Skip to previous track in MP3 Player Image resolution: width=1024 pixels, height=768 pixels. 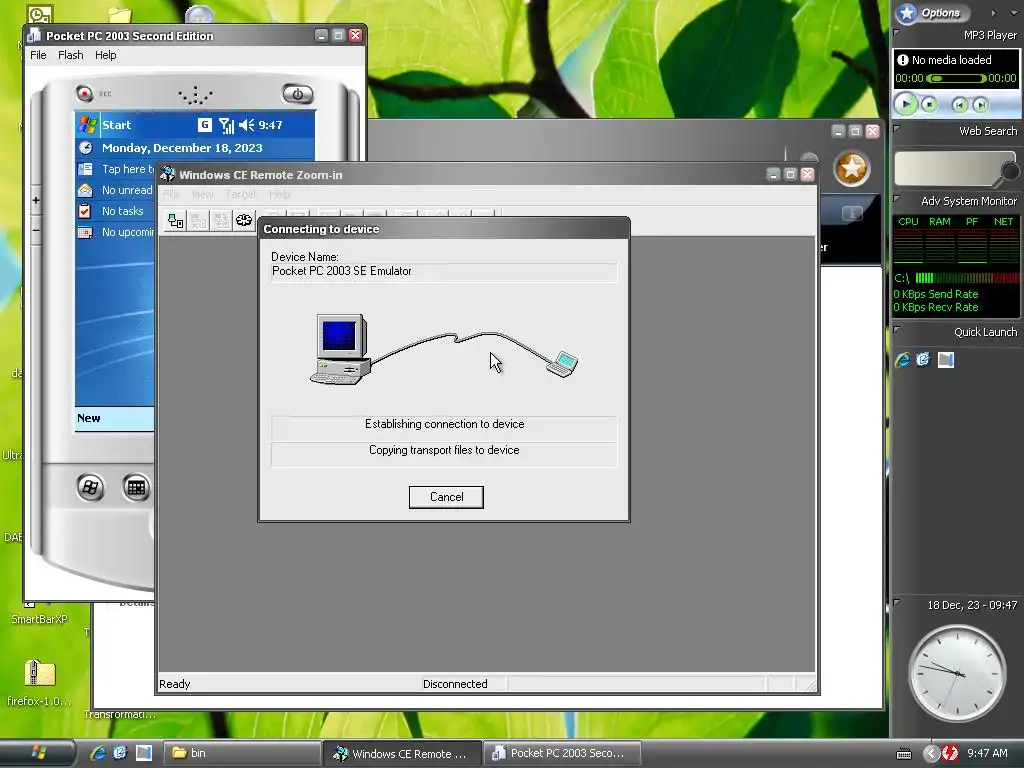(959, 104)
